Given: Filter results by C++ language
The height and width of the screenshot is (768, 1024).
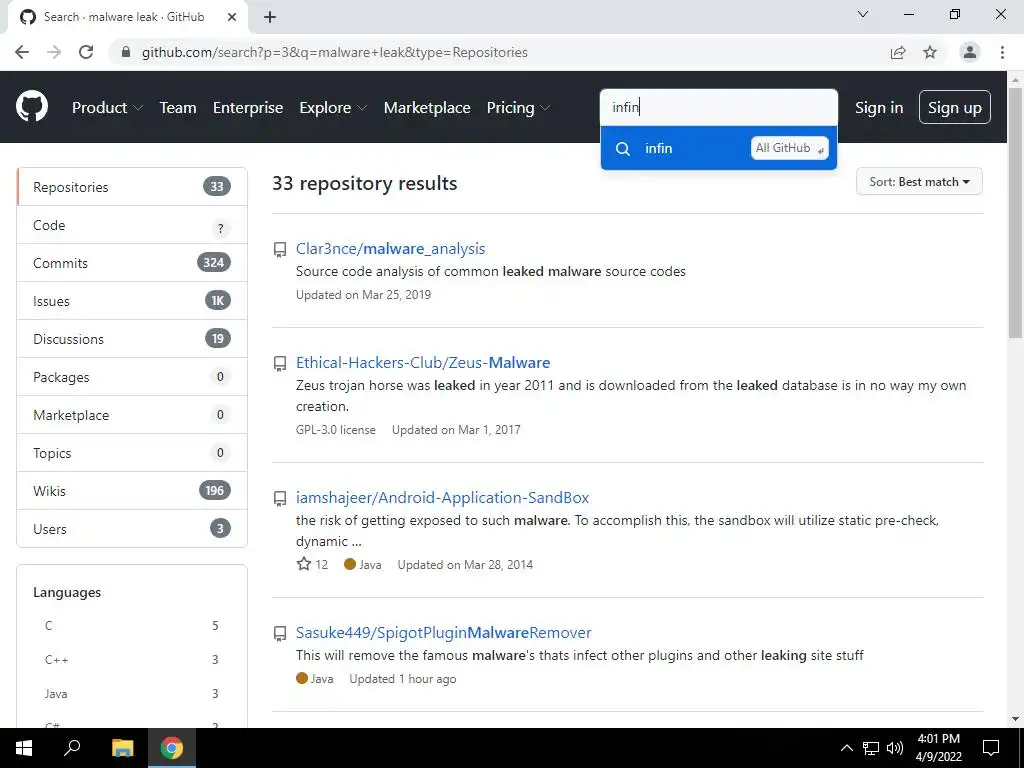Looking at the screenshot, I should click(x=131, y=660).
